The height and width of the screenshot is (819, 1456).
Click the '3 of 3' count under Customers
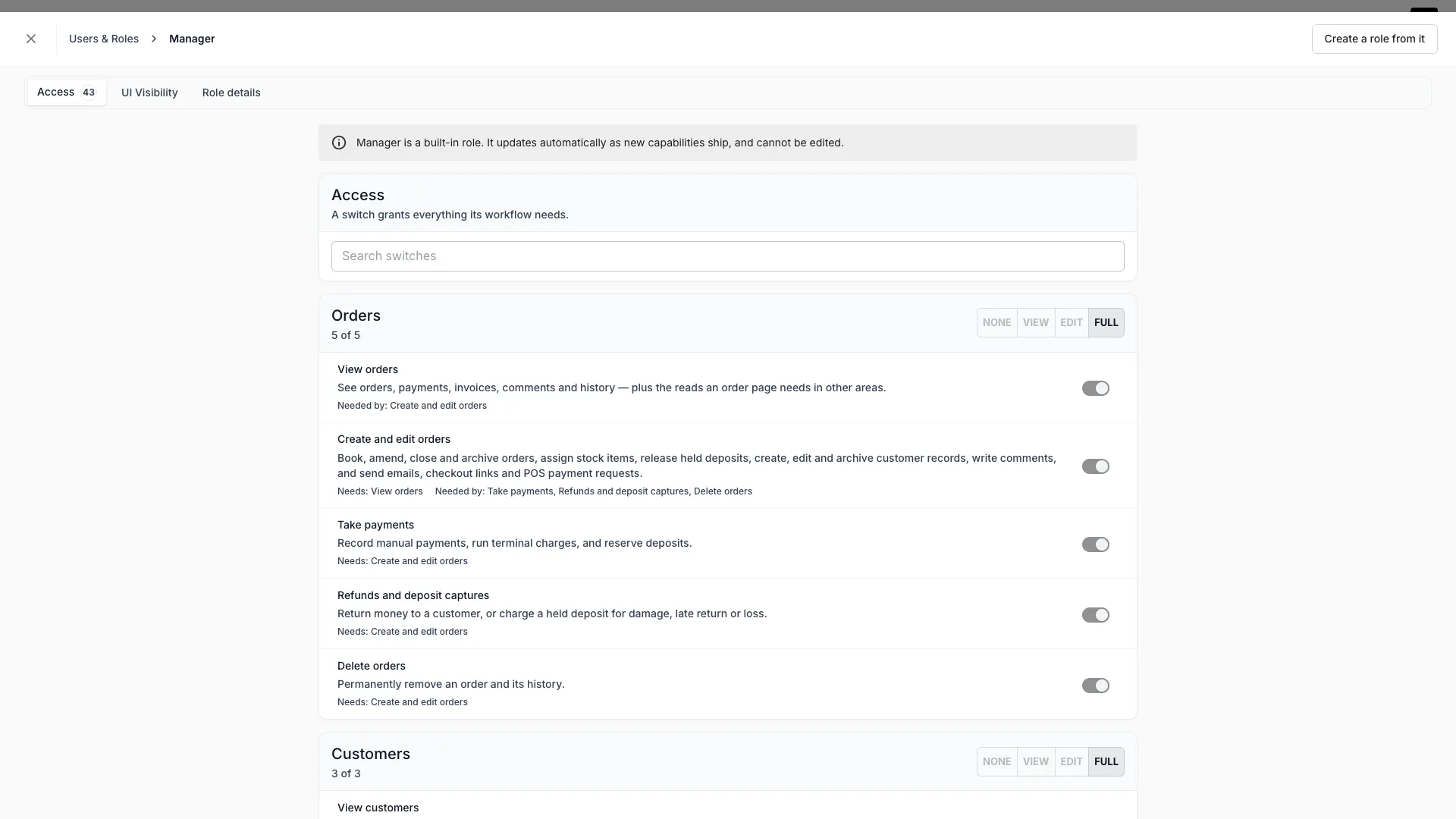click(x=346, y=773)
